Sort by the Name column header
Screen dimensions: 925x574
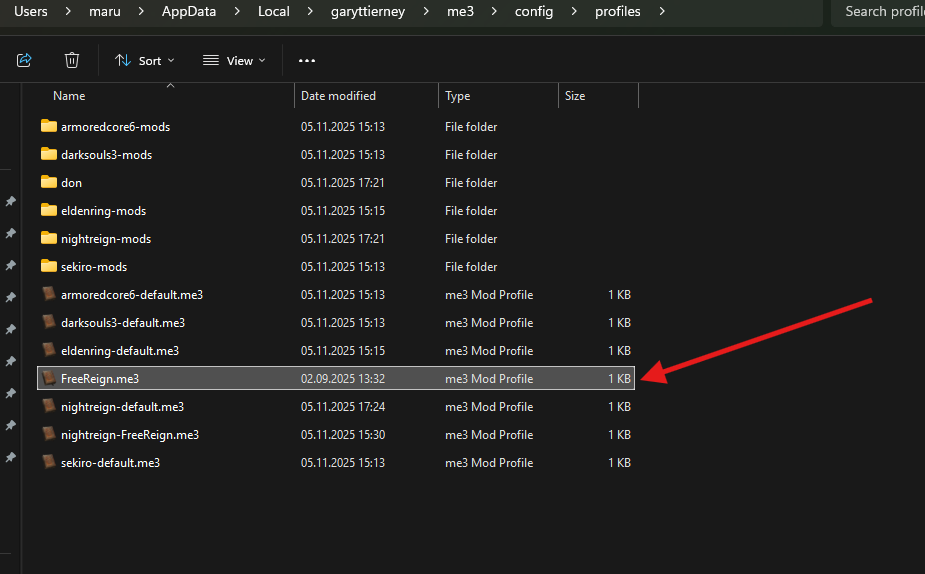point(69,96)
